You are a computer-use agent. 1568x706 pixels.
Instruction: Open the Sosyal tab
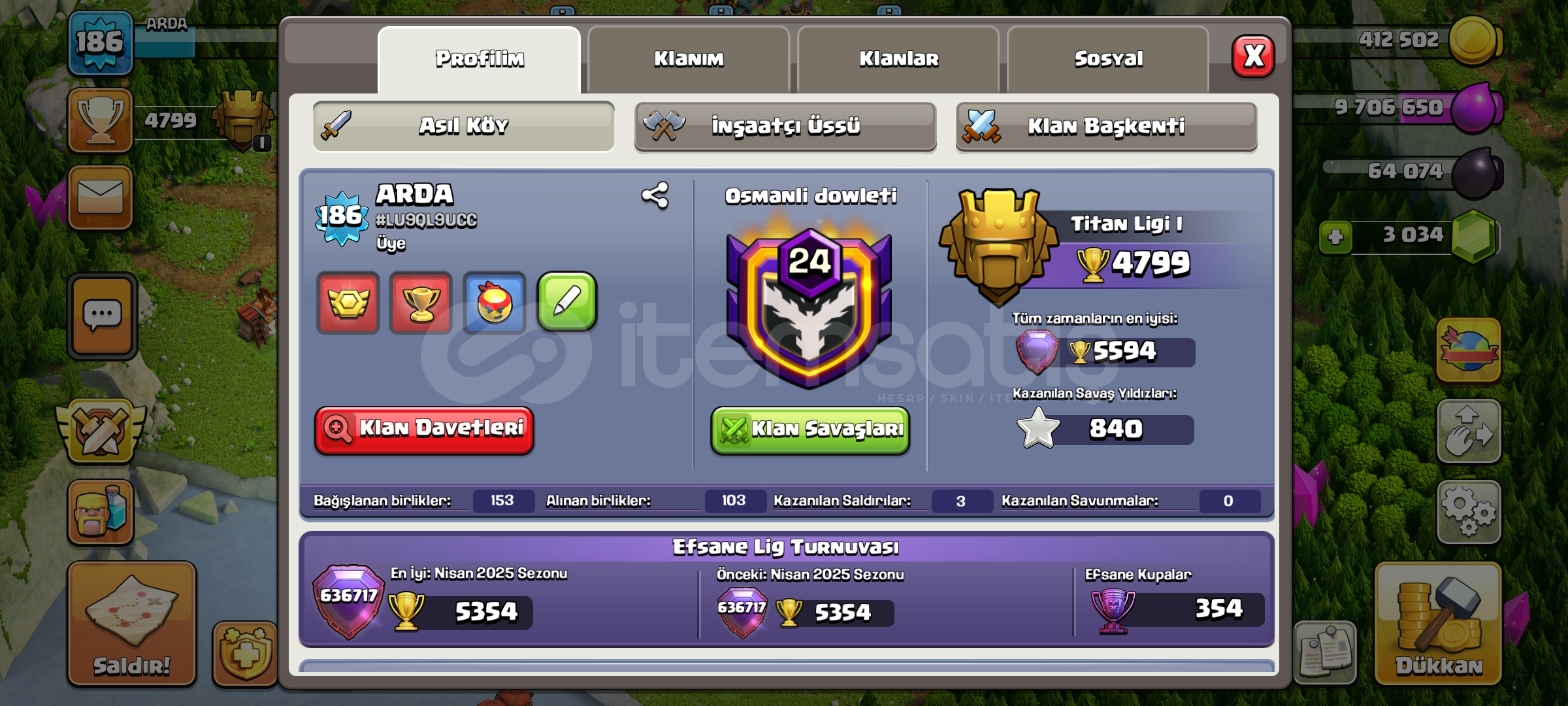coord(1108,59)
